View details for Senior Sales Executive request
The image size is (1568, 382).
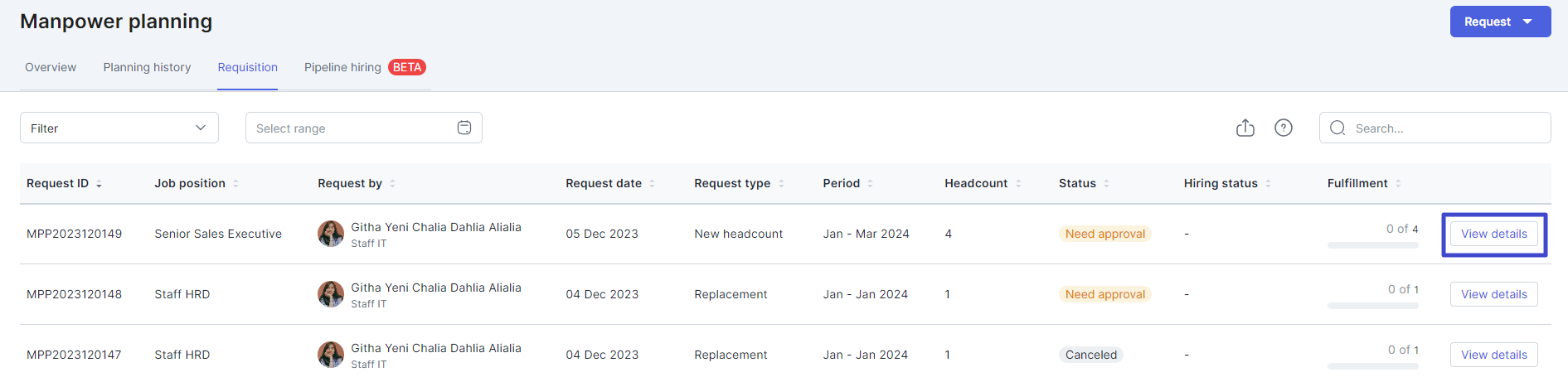(x=1493, y=235)
